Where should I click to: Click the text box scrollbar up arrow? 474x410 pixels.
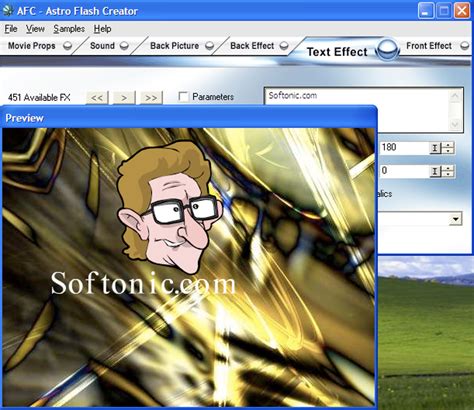point(455,96)
